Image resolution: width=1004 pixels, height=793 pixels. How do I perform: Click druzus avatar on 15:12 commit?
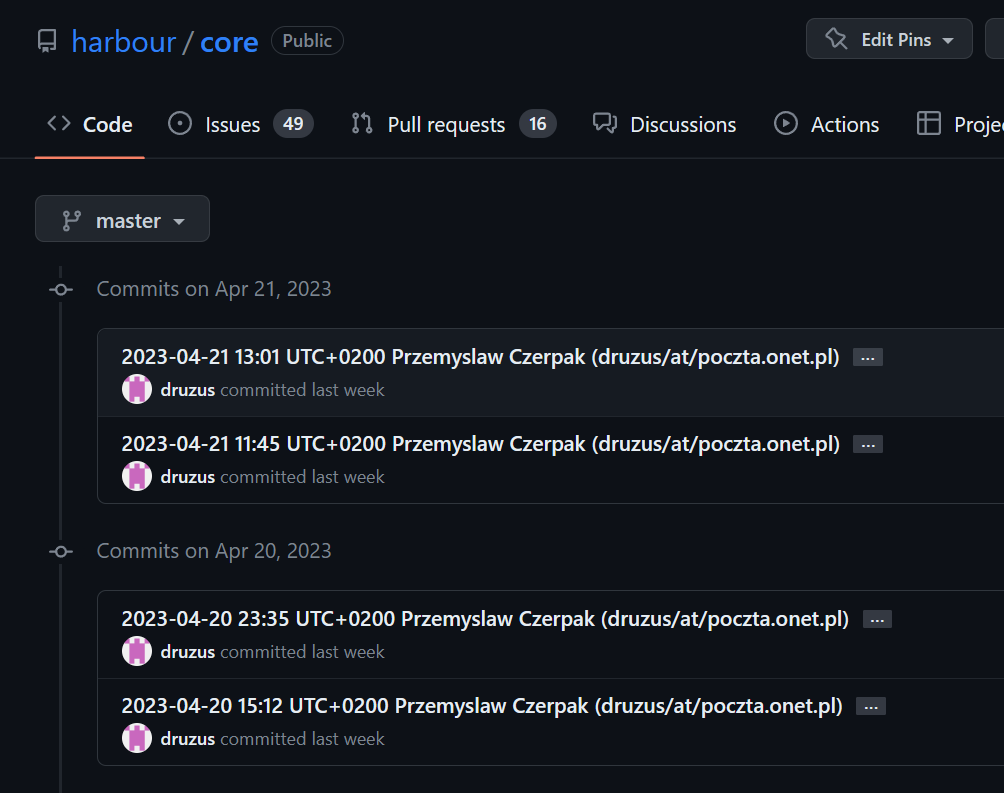(x=137, y=739)
